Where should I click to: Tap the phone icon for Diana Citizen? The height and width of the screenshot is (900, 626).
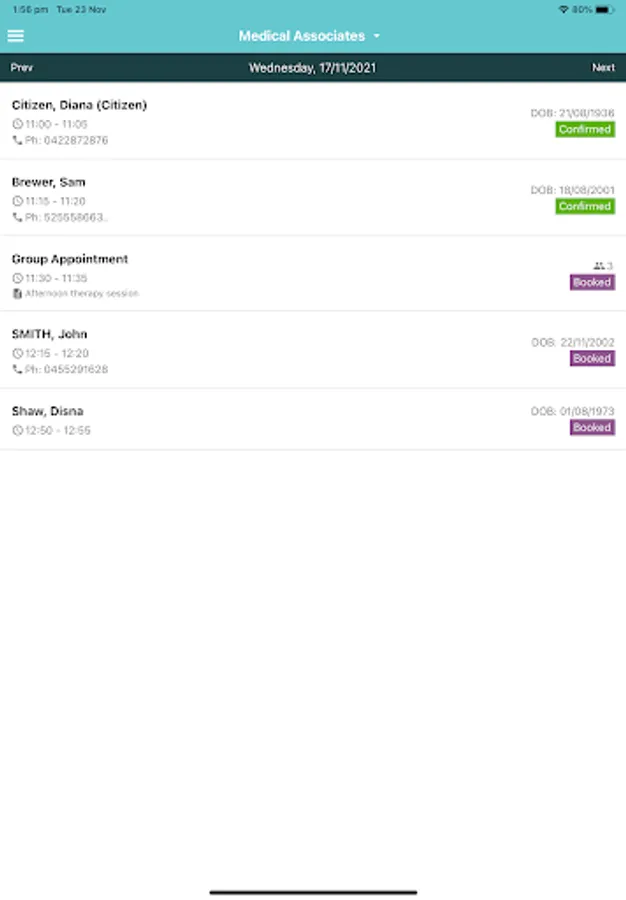tap(17, 141)
